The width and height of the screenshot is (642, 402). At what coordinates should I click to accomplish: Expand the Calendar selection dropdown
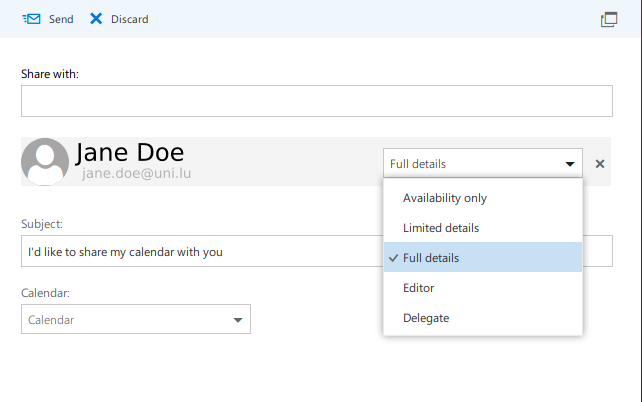tap(238, 320)
